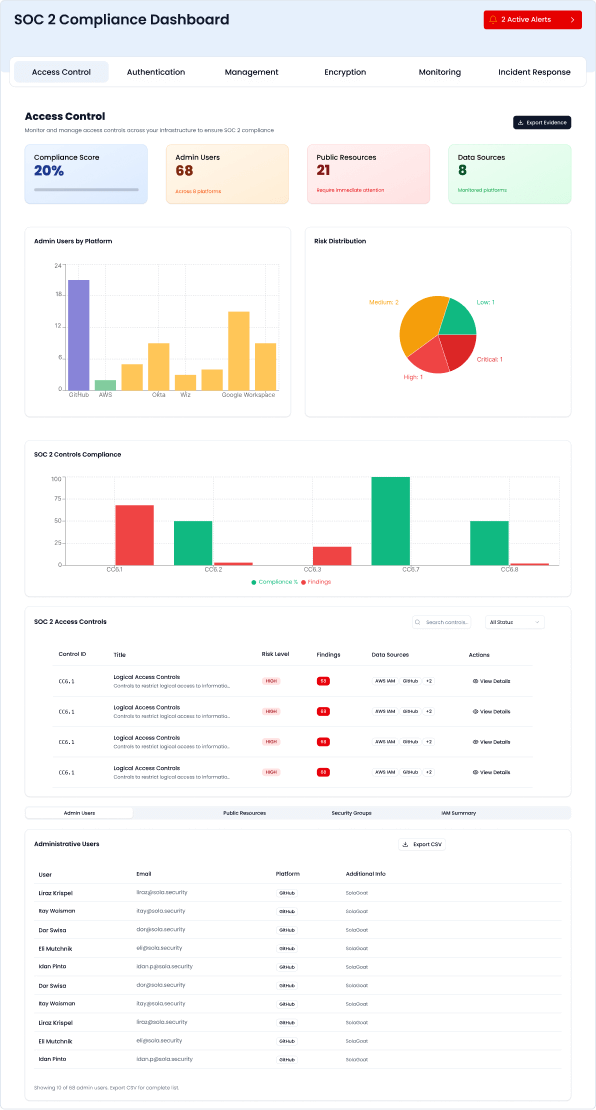Click the Compliance Score progress bar
Image resolution: width=596 pixels, height=1110 pixels.
[x=86, y=190]
